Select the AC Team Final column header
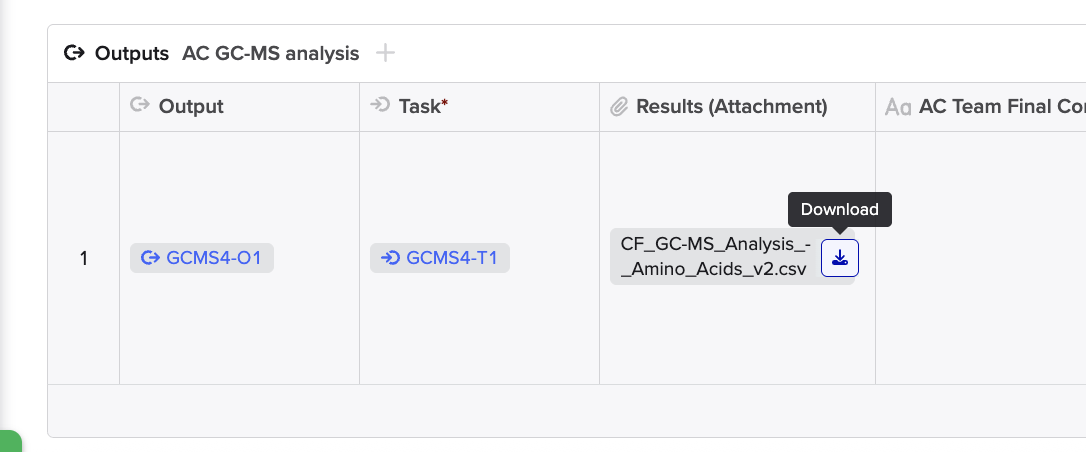The height and width of the screenshot is (452, 1086). pyautogui.click(x=981, y=107)
